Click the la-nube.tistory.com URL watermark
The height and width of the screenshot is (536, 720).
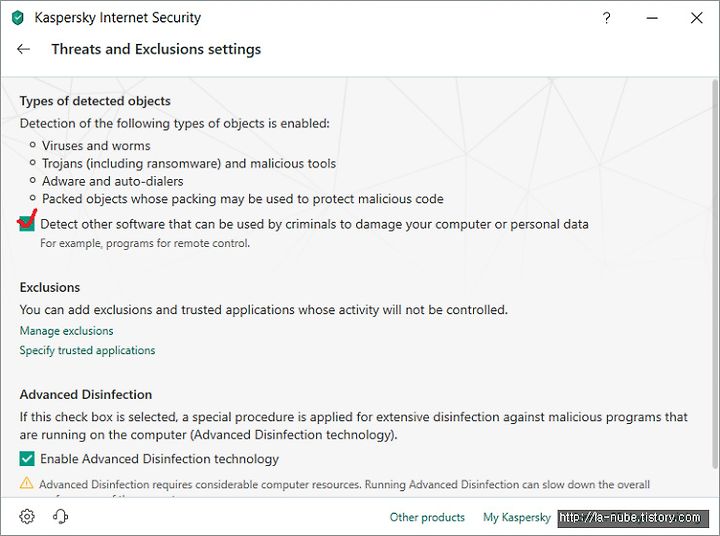[x=633, y=518]
